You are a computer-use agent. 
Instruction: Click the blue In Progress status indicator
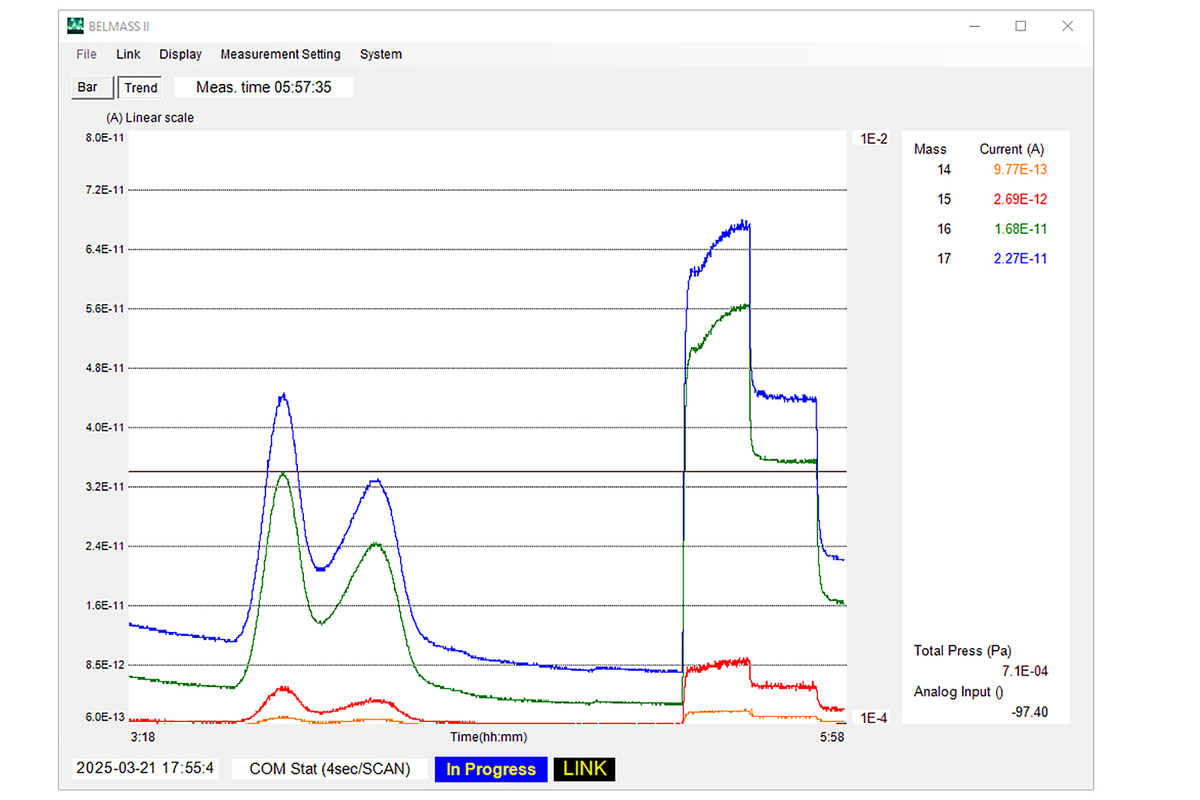491,769
